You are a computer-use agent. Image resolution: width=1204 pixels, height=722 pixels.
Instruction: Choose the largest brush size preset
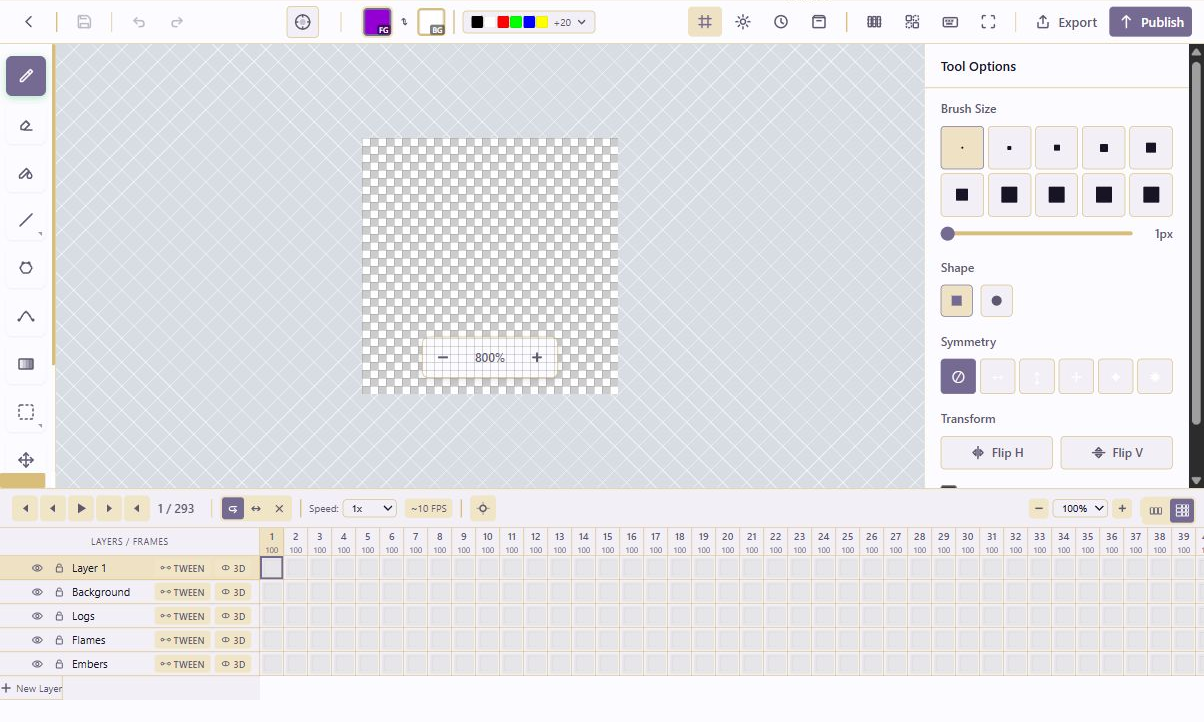tap(1151, 195)
